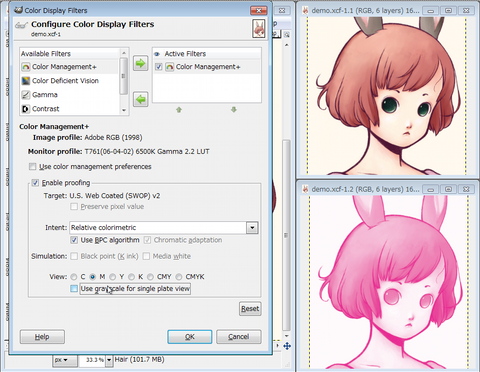Toggle Use BPC algorithm checkbox
Viewport: 480px width, 372px height.
click(74, 240)
